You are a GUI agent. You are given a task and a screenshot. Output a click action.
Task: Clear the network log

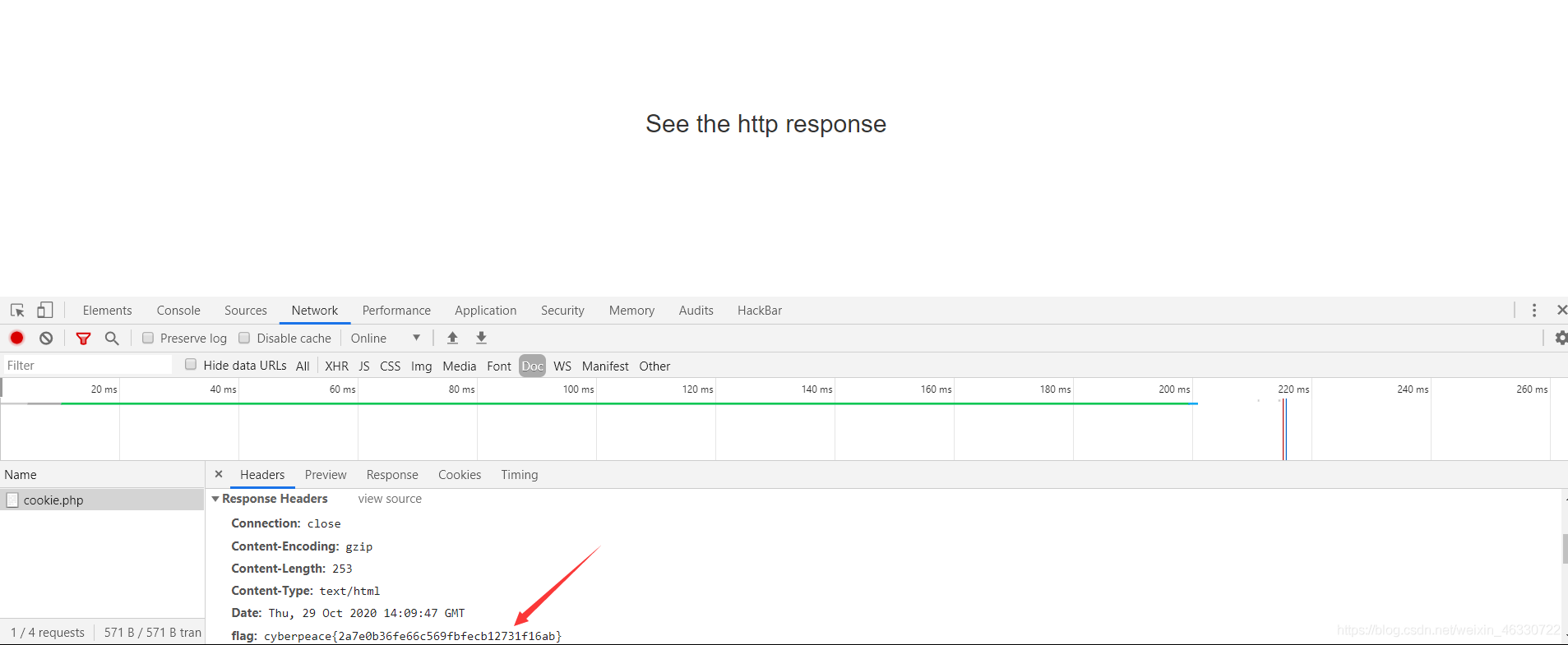[x=46, y=338]
